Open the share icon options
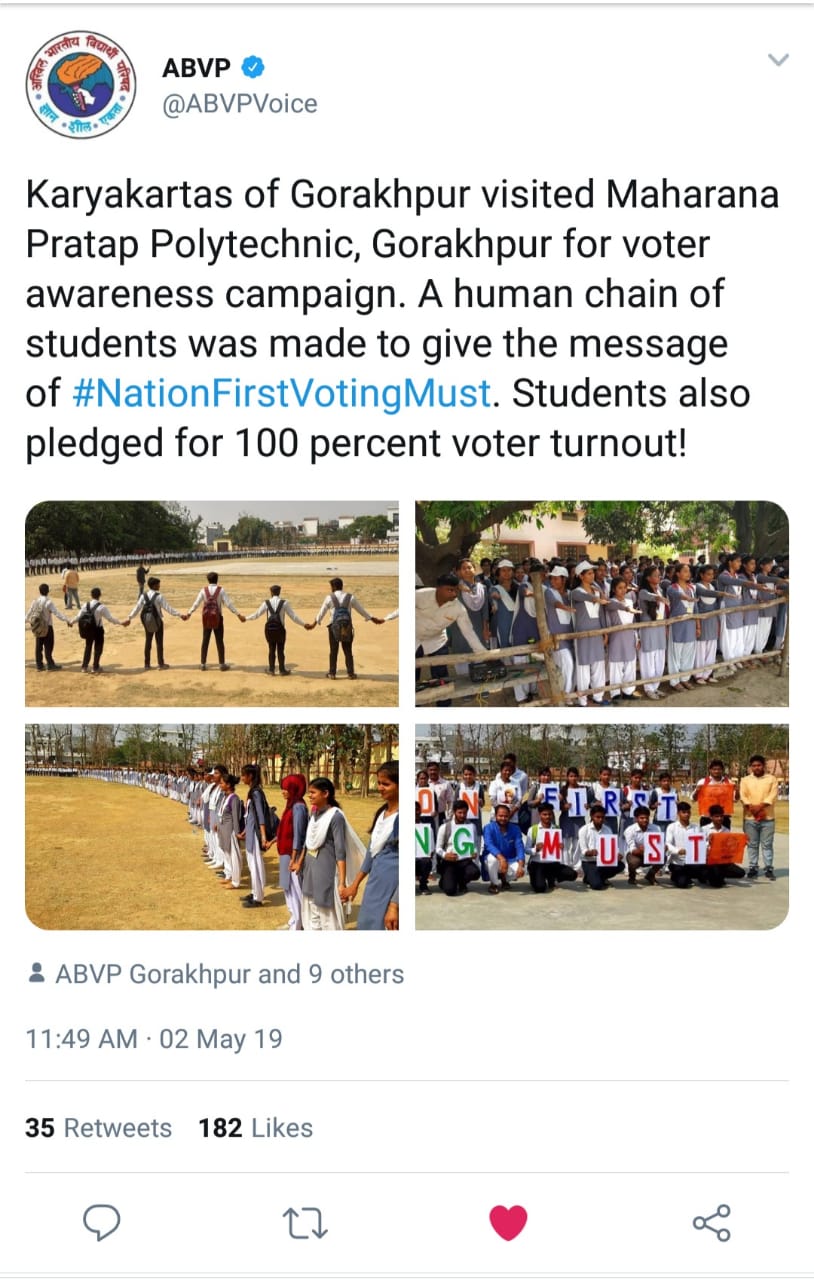 [711, 1223]
